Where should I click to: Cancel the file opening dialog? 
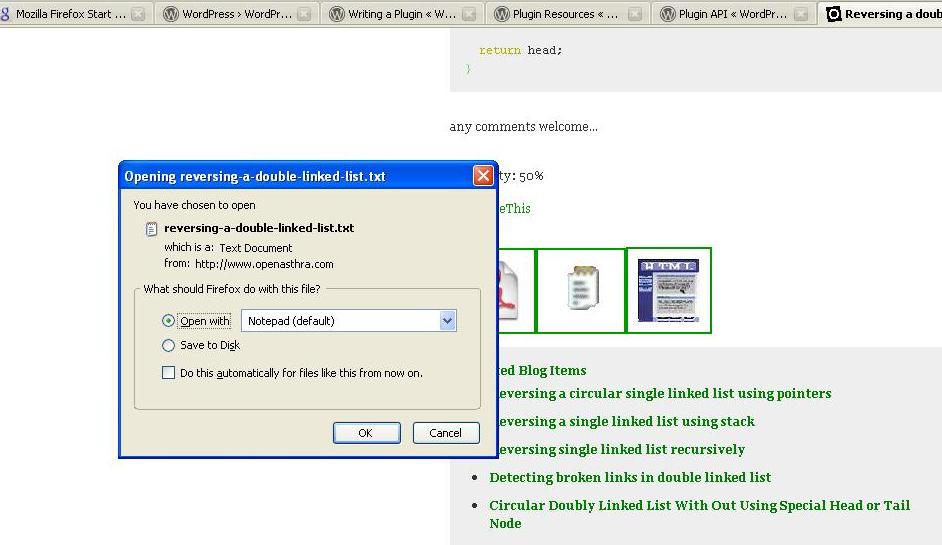point(446,433)
